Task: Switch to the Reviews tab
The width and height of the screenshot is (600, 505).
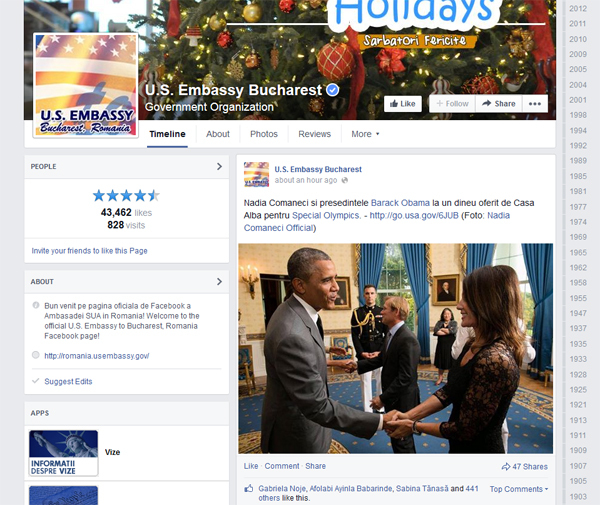Action: click(x=314, y=134)
